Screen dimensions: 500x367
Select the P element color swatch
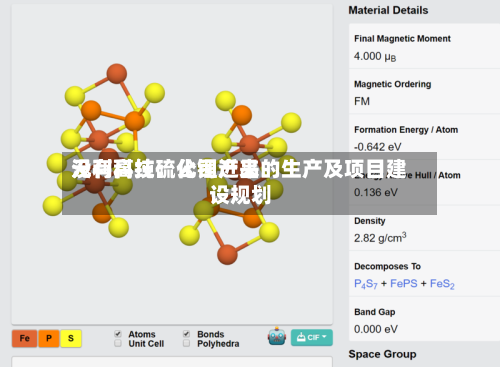click(49, 338)
